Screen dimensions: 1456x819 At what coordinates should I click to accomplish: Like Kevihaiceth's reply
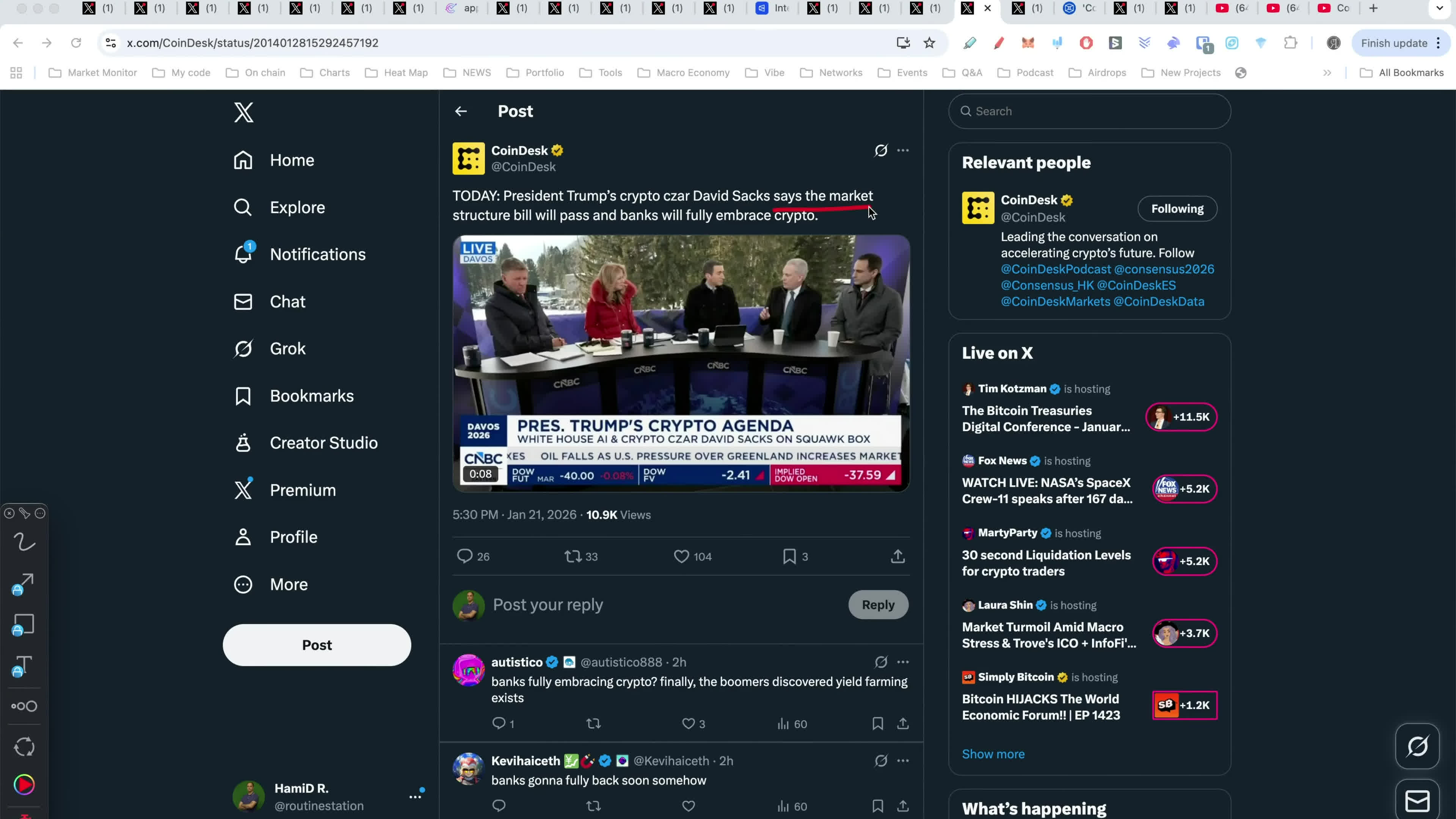coord(688,806)
